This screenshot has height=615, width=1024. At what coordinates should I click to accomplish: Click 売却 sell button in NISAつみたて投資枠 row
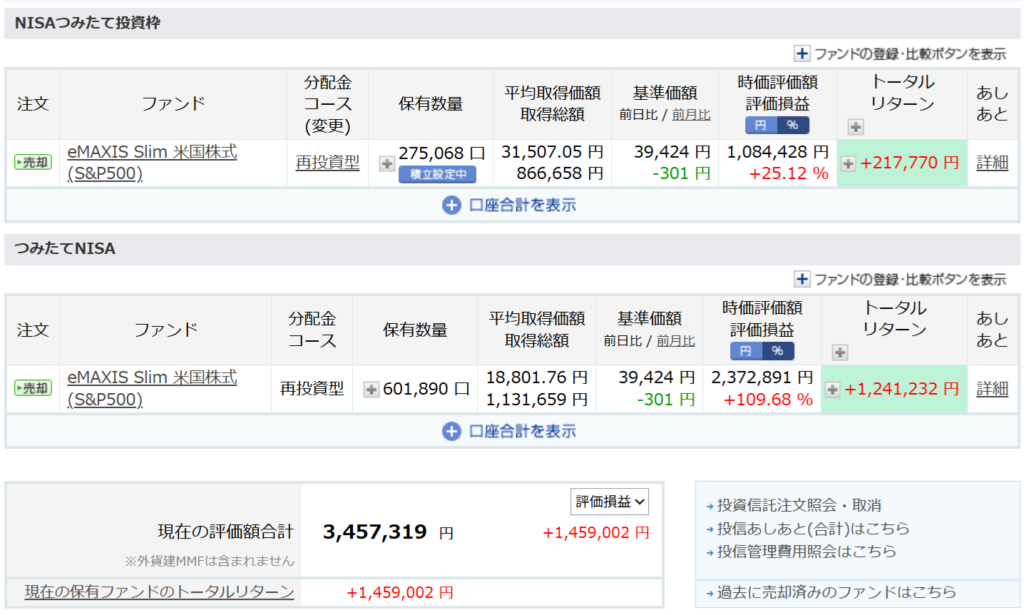pyautogui.click(x=32, y=163)
